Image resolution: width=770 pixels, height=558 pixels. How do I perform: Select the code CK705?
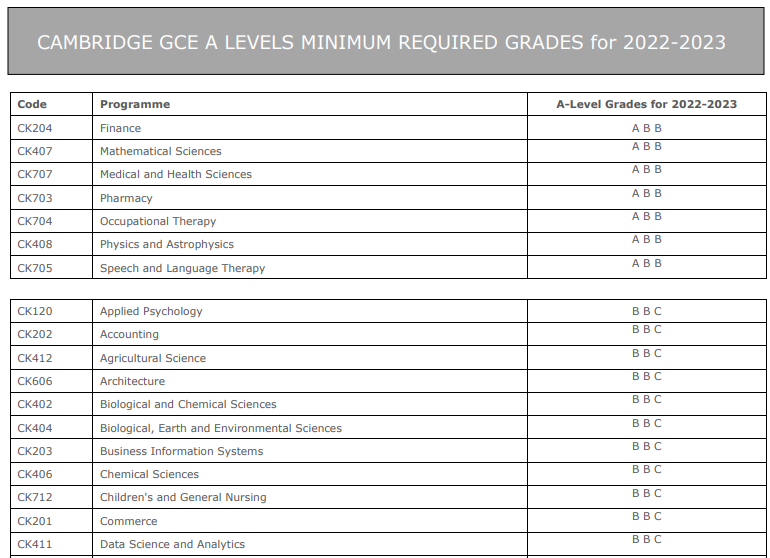[x=35, y=268]
